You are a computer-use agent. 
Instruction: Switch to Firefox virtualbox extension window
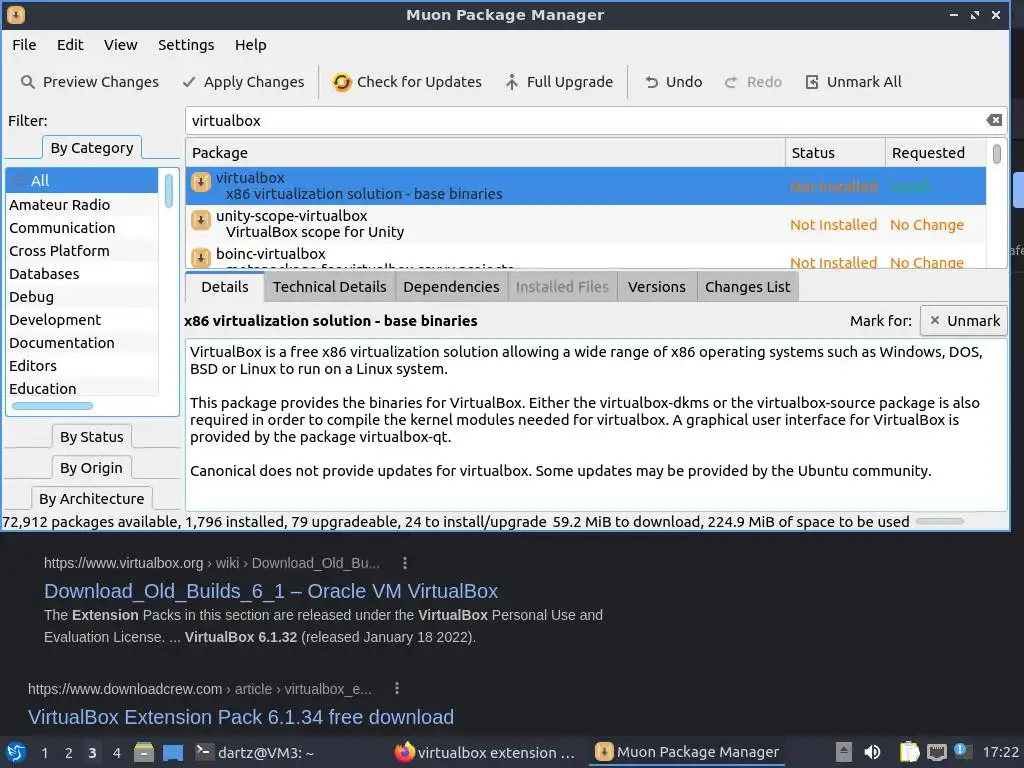pos(485,752)
